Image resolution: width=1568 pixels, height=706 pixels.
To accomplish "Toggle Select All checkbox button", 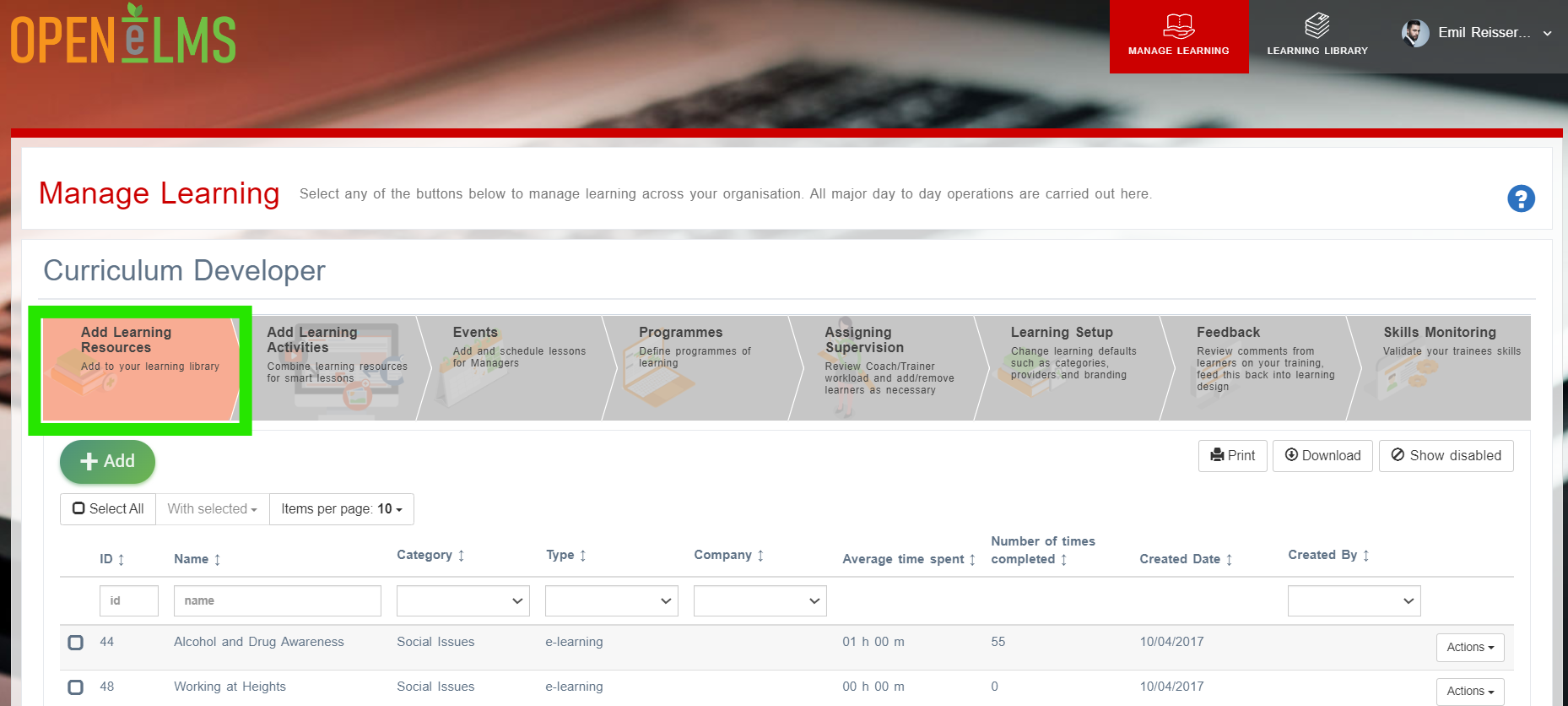I will 108,509.
